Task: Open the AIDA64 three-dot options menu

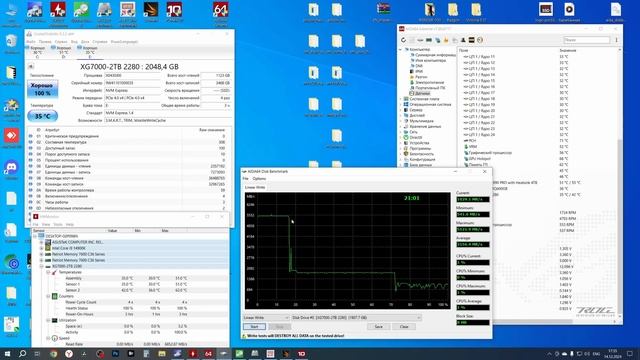Action: tap(616, 40)
